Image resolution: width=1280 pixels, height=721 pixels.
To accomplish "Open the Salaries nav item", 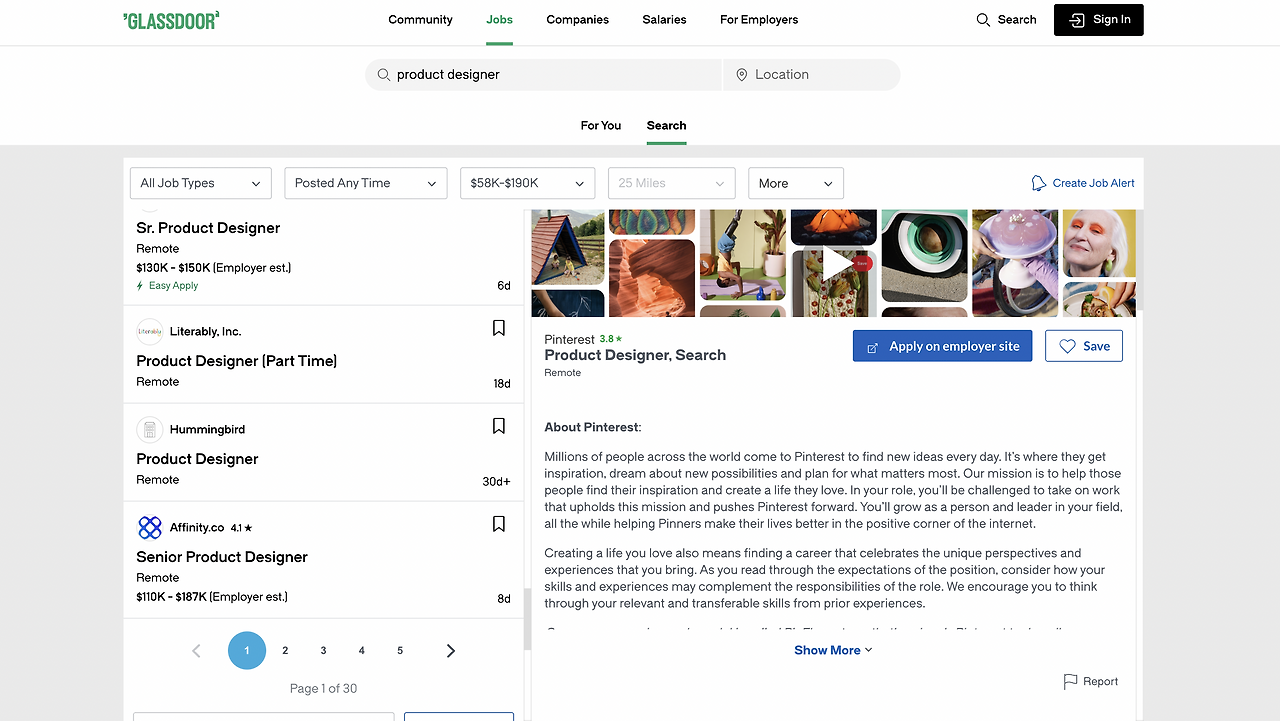I will pos(664,20).
